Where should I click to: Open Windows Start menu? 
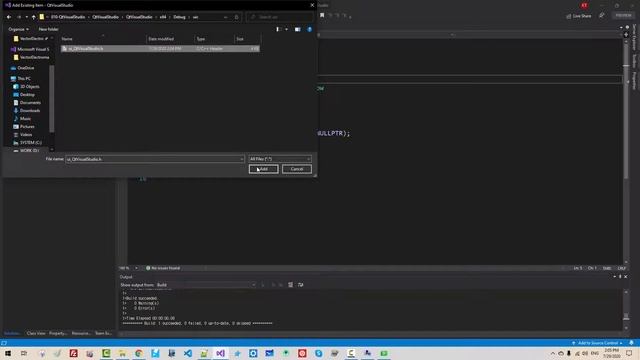point(8,353)
